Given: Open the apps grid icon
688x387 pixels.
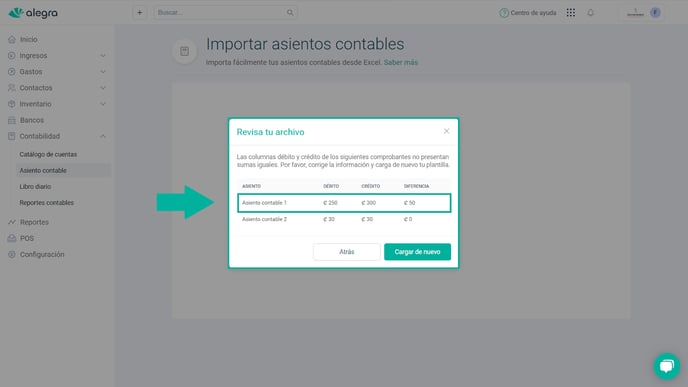Looking at the screenshot, I should (570, 13).
